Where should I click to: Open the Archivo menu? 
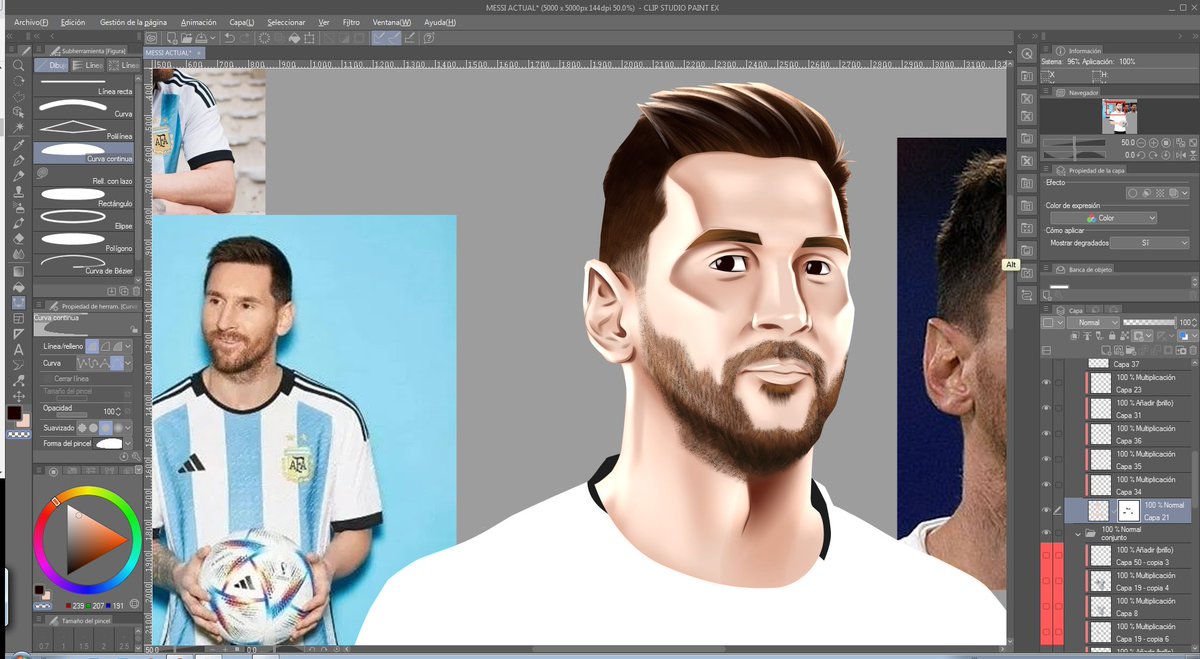[32, 22]
